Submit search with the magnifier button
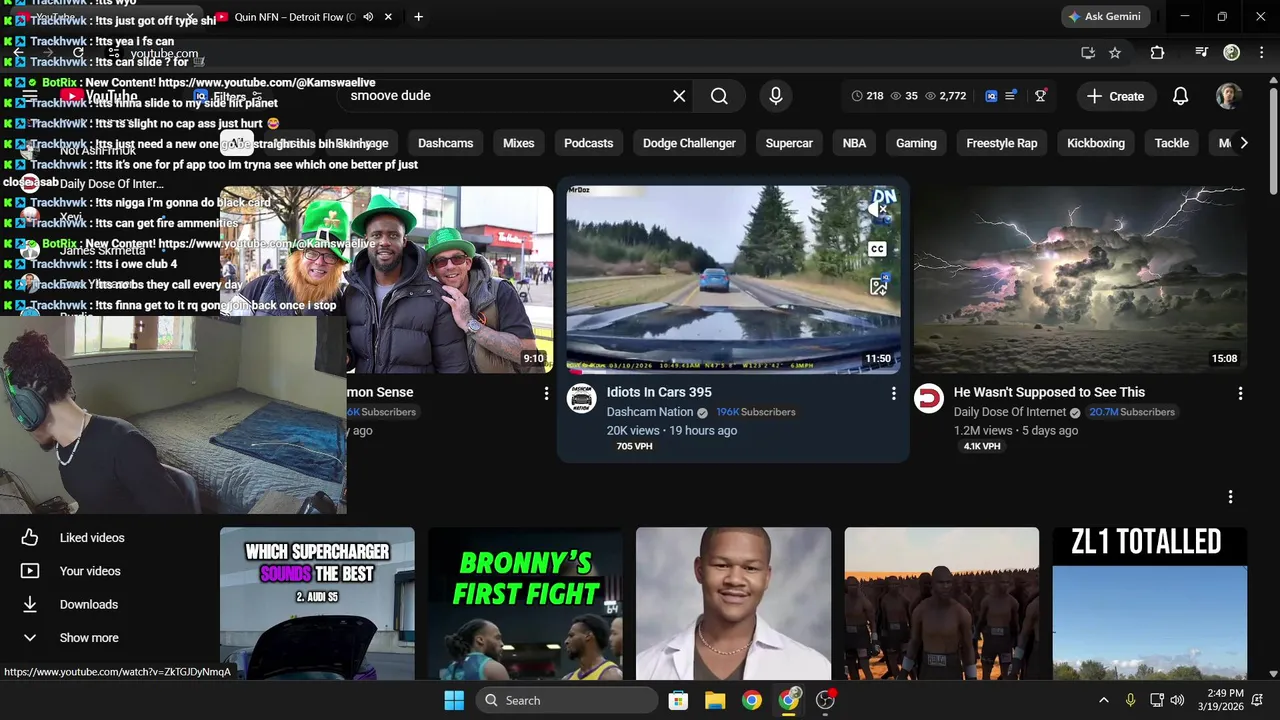 (719, 96)
